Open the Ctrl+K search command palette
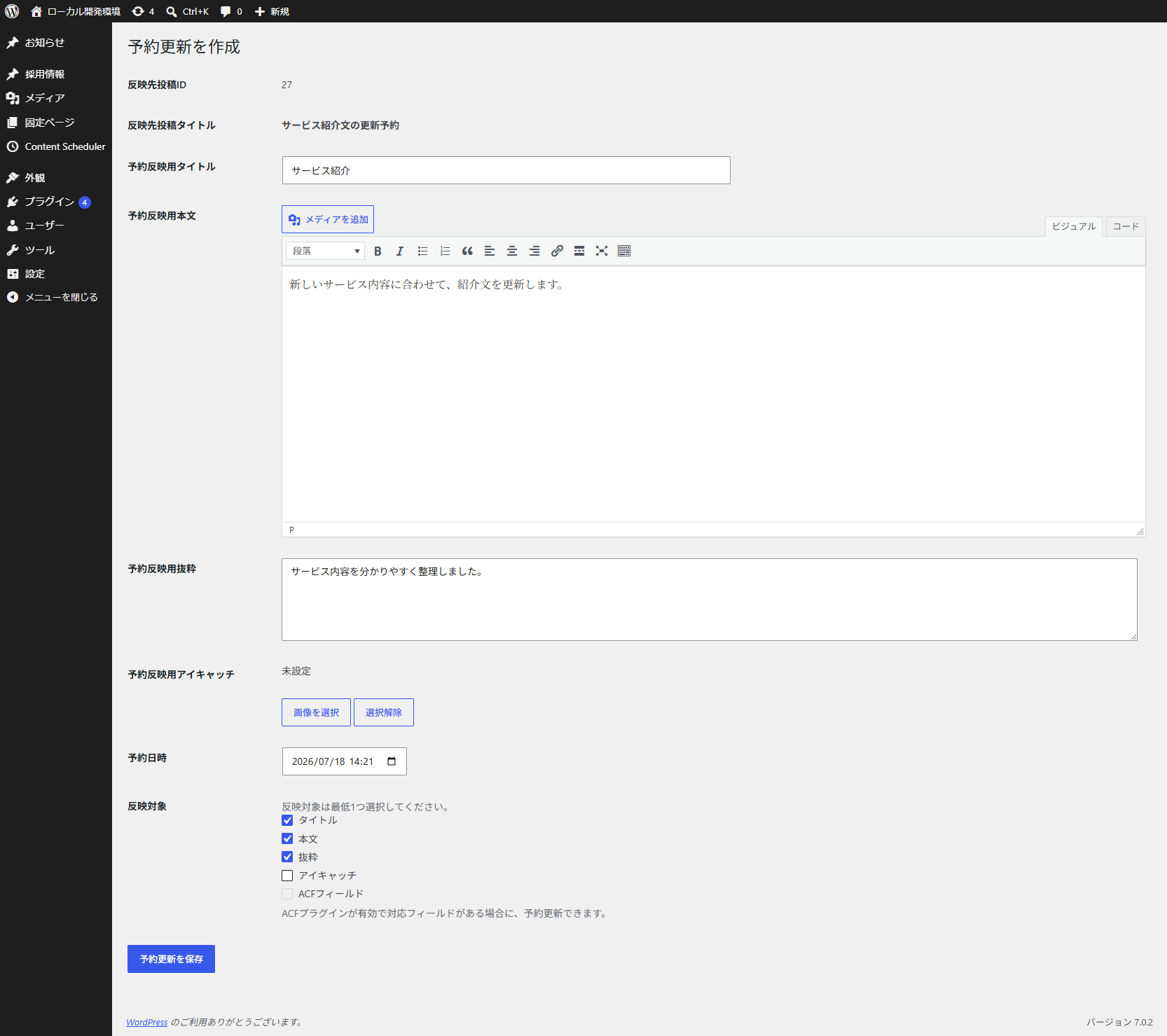1167x1036 pixels. 188,11
